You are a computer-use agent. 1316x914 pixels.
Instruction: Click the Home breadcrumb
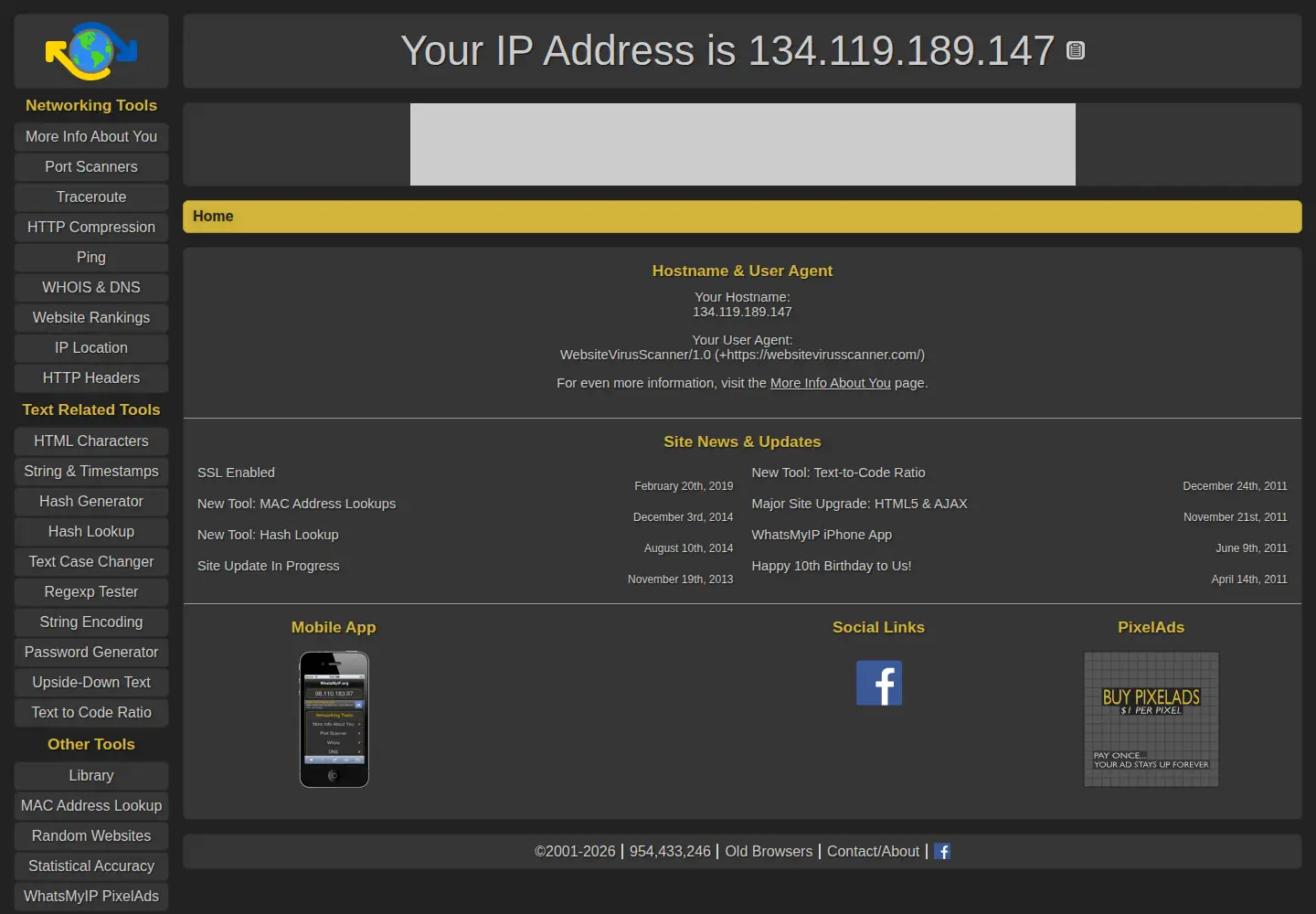click(213, 217)
